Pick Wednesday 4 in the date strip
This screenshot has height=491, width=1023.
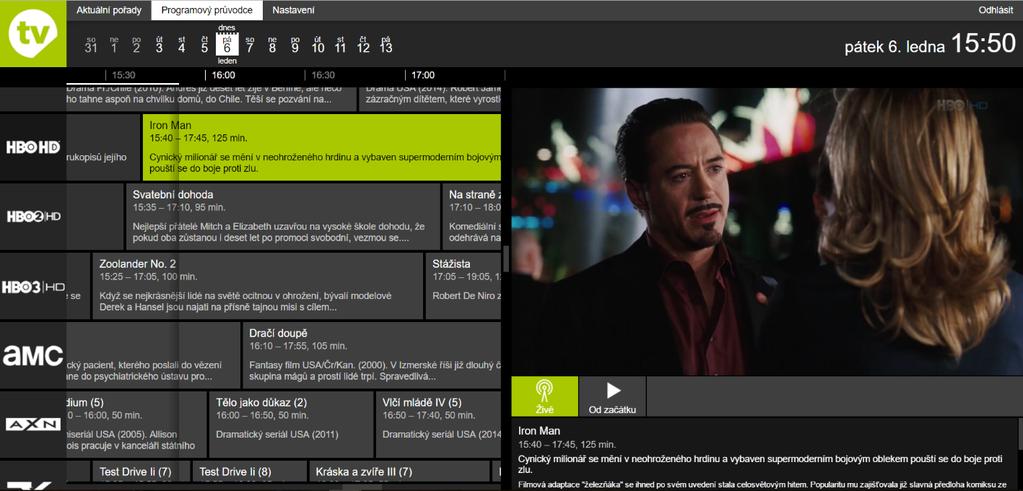(181, 44)
